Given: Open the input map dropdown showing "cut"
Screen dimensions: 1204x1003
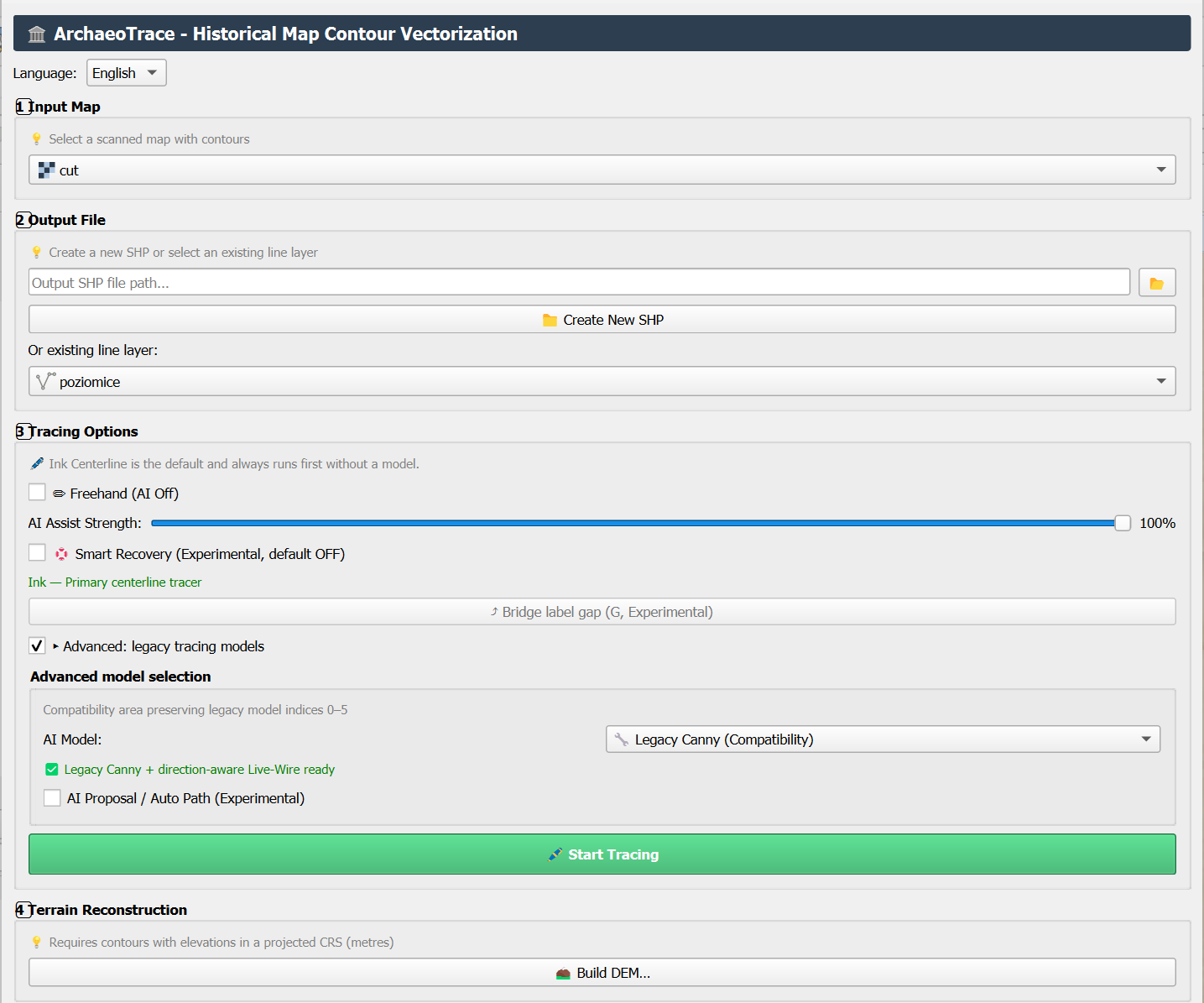Looking at the screenshot, I should [602, 170].
